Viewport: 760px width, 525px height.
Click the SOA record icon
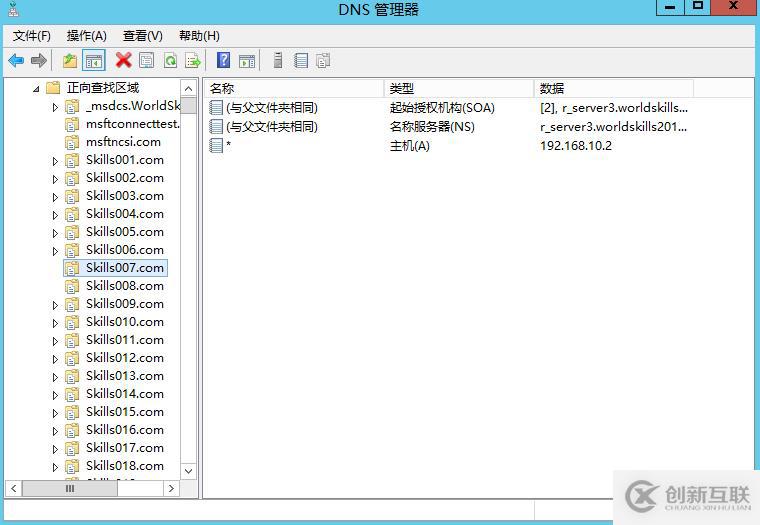click(216, 108)
